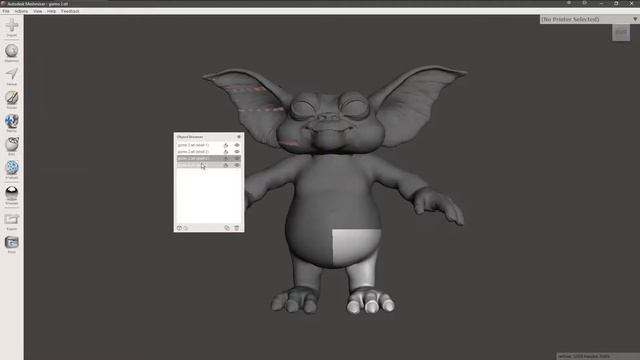
Task: Open the Import tool
Action: (12, 26)
